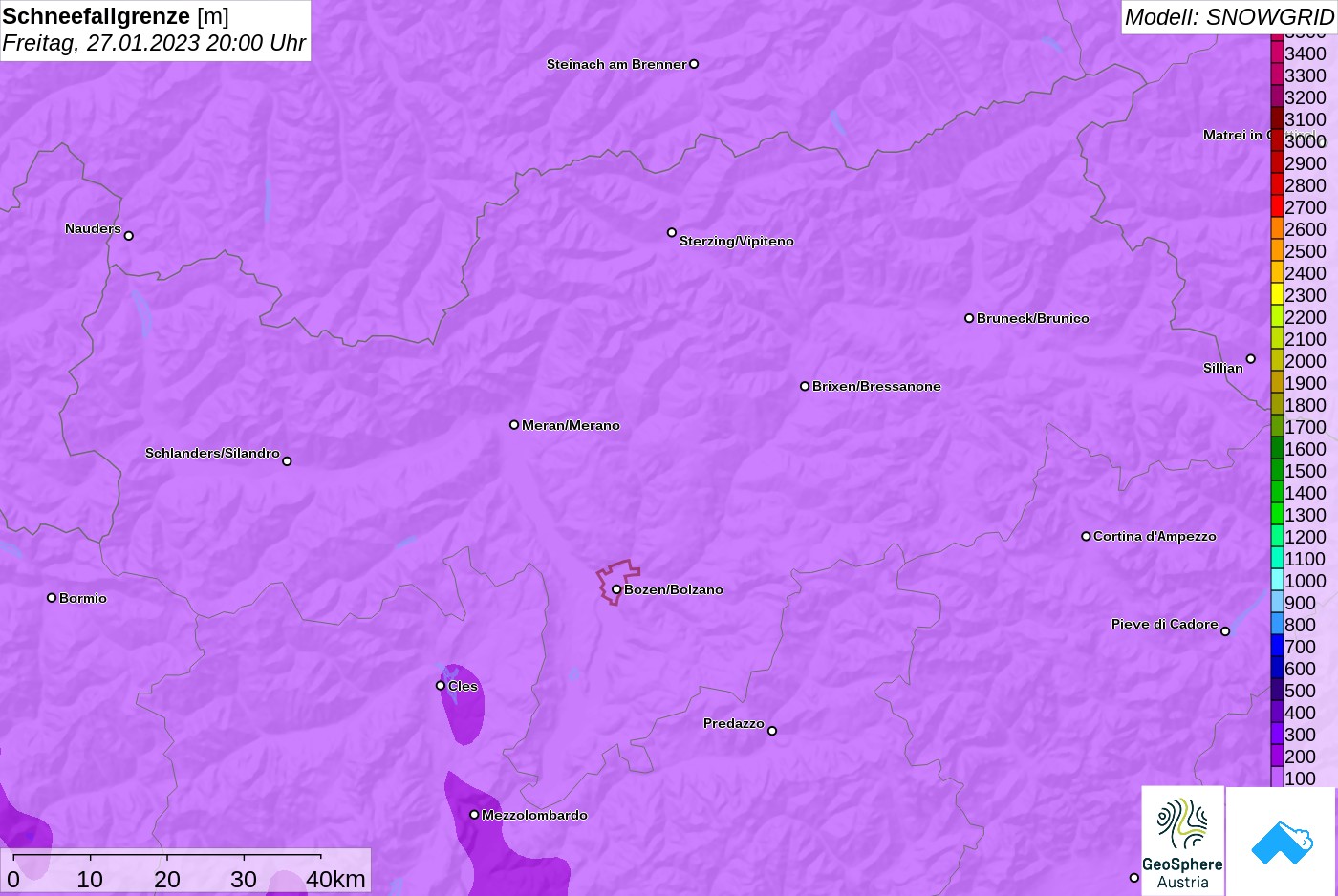
Task: Click the legend value '600'
Action: (x=1300, y=669)
